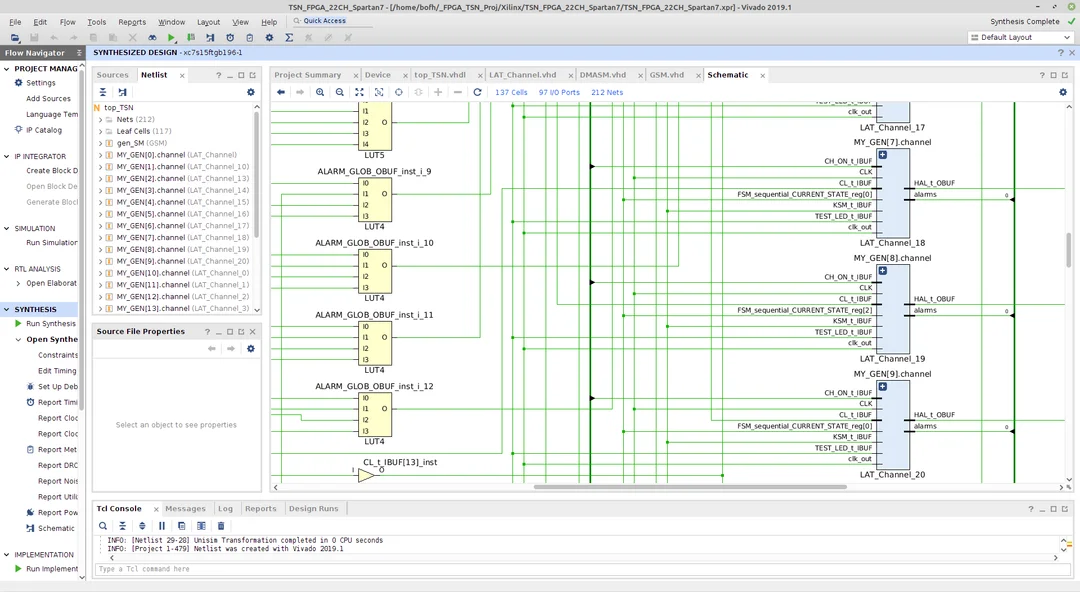Open schematic settings gear icon

[1063, 92]
